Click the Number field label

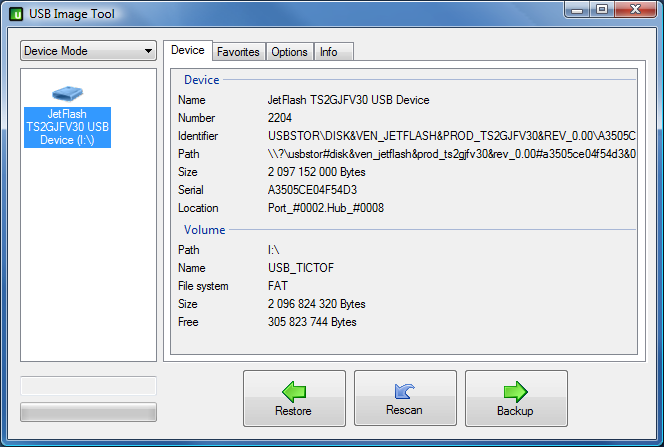point(196,118)
